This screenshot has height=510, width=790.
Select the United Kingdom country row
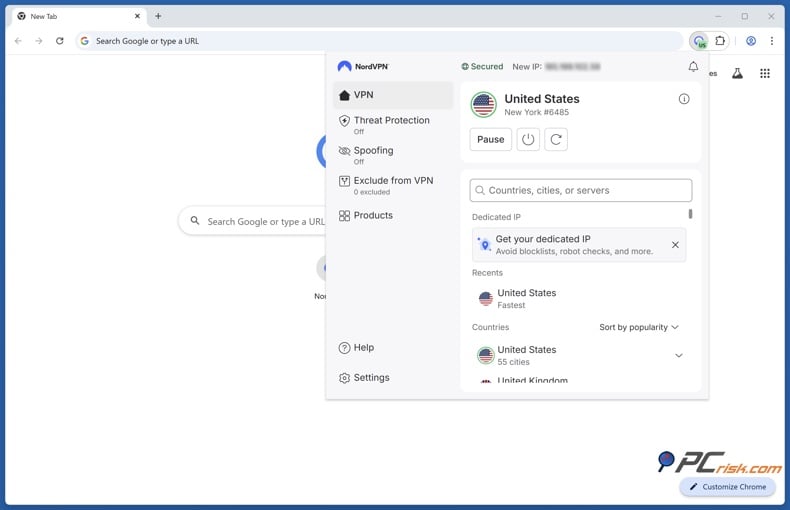pos(579,380)
